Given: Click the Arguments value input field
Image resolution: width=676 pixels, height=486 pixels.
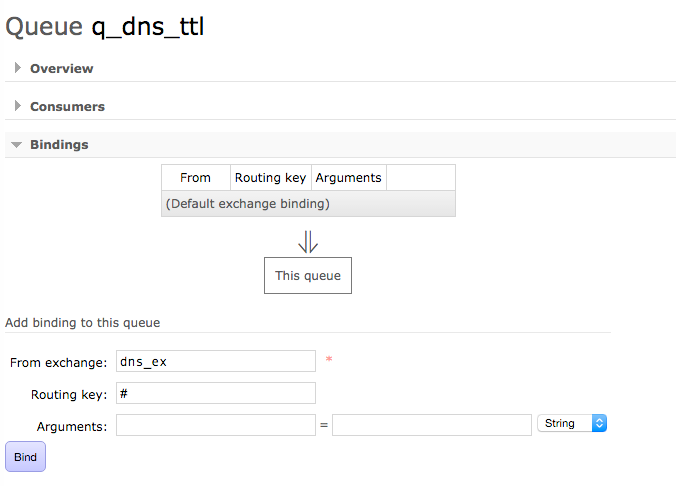Looking at the screenshot, I should click(x=432, y=425).
